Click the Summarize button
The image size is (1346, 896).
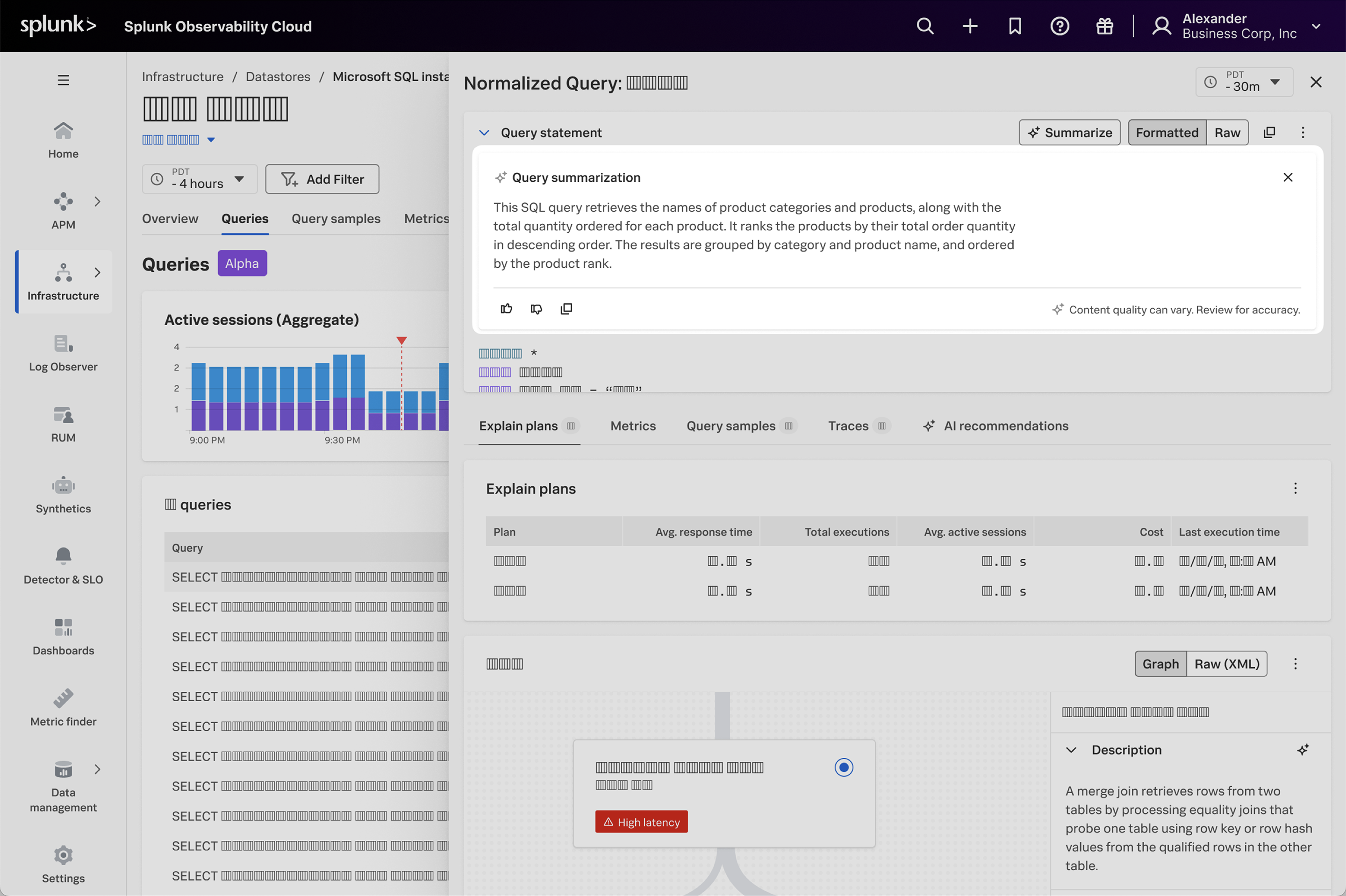[x=1069, y=133]
